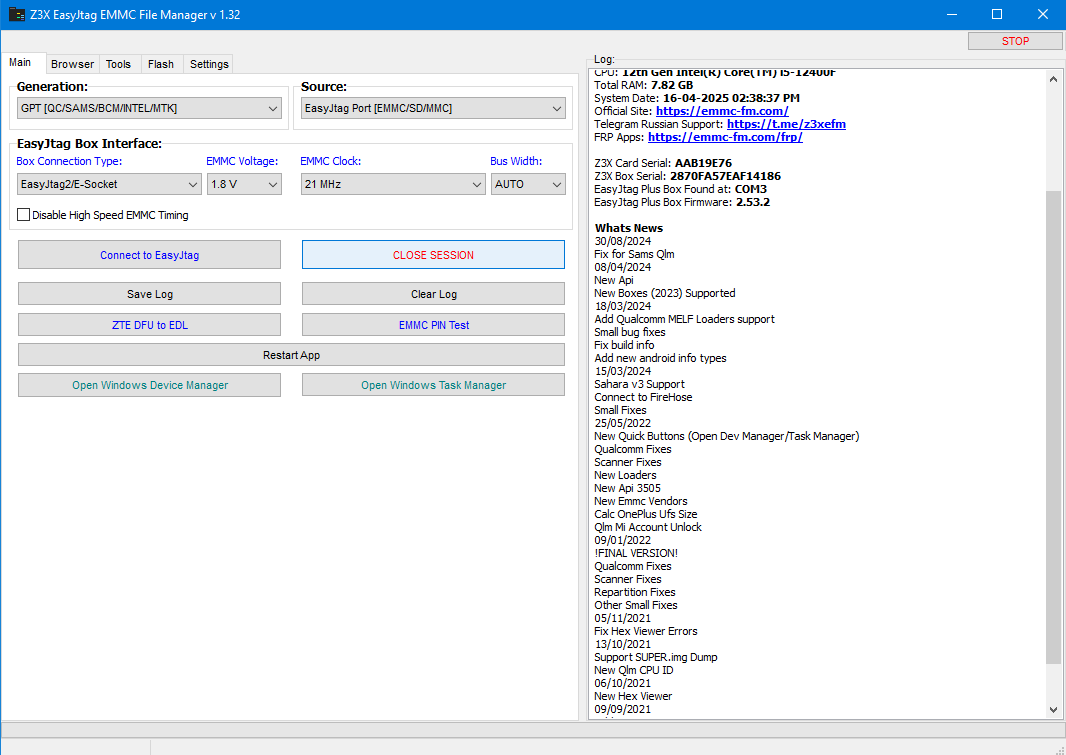Image resolution: width=1066 pixels, height=755 pixels.
Task: Maximize the EMMC File Manager window
Action: point(997,14)
